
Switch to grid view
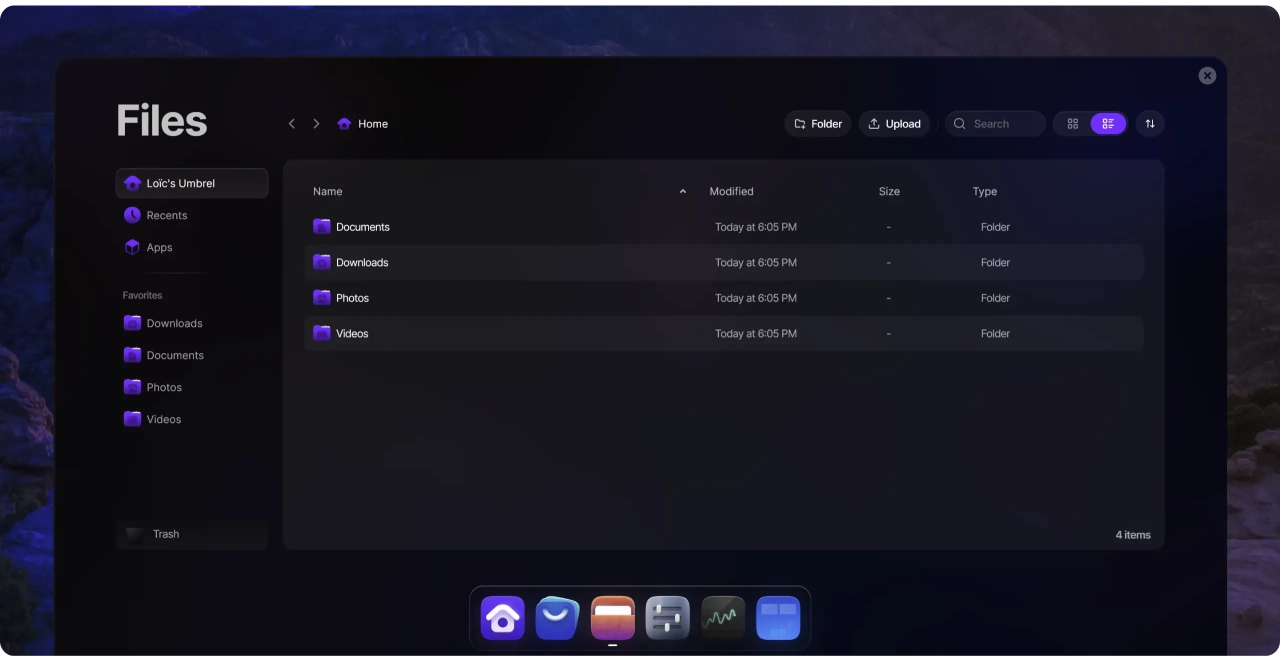pos(1072,124)
